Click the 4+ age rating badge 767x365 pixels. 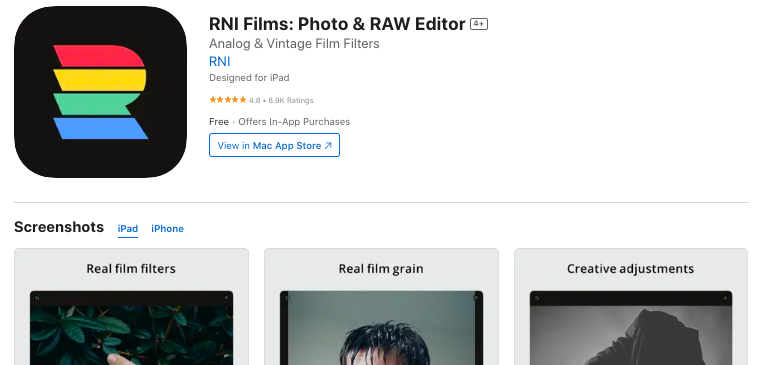point(479,24)
